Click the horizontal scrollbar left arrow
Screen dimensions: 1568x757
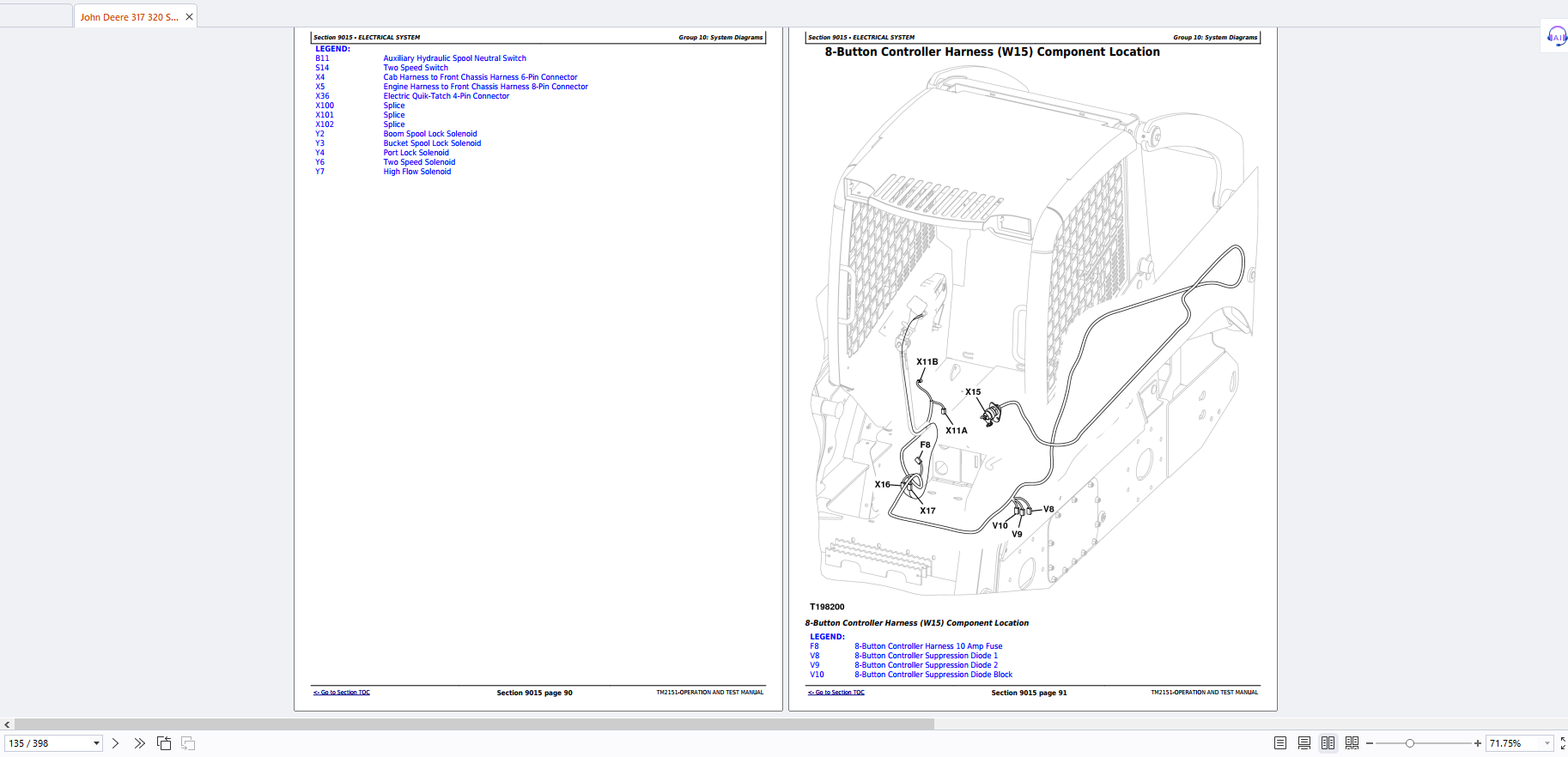tap(8, 724)
